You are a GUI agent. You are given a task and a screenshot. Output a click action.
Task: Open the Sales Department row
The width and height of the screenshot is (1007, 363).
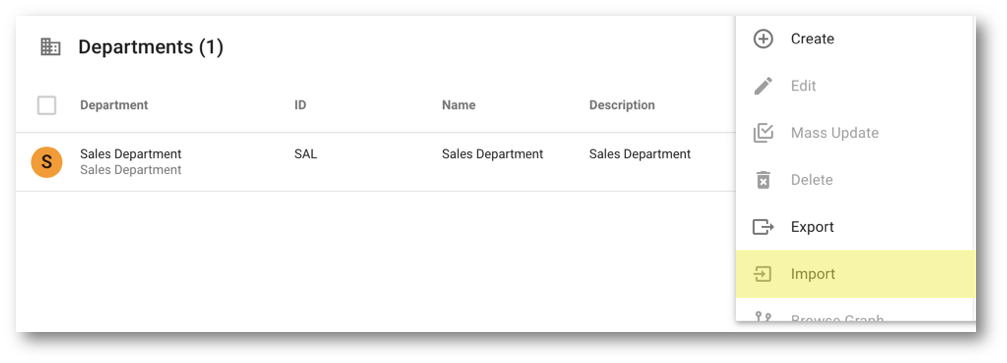click(376, 162)
